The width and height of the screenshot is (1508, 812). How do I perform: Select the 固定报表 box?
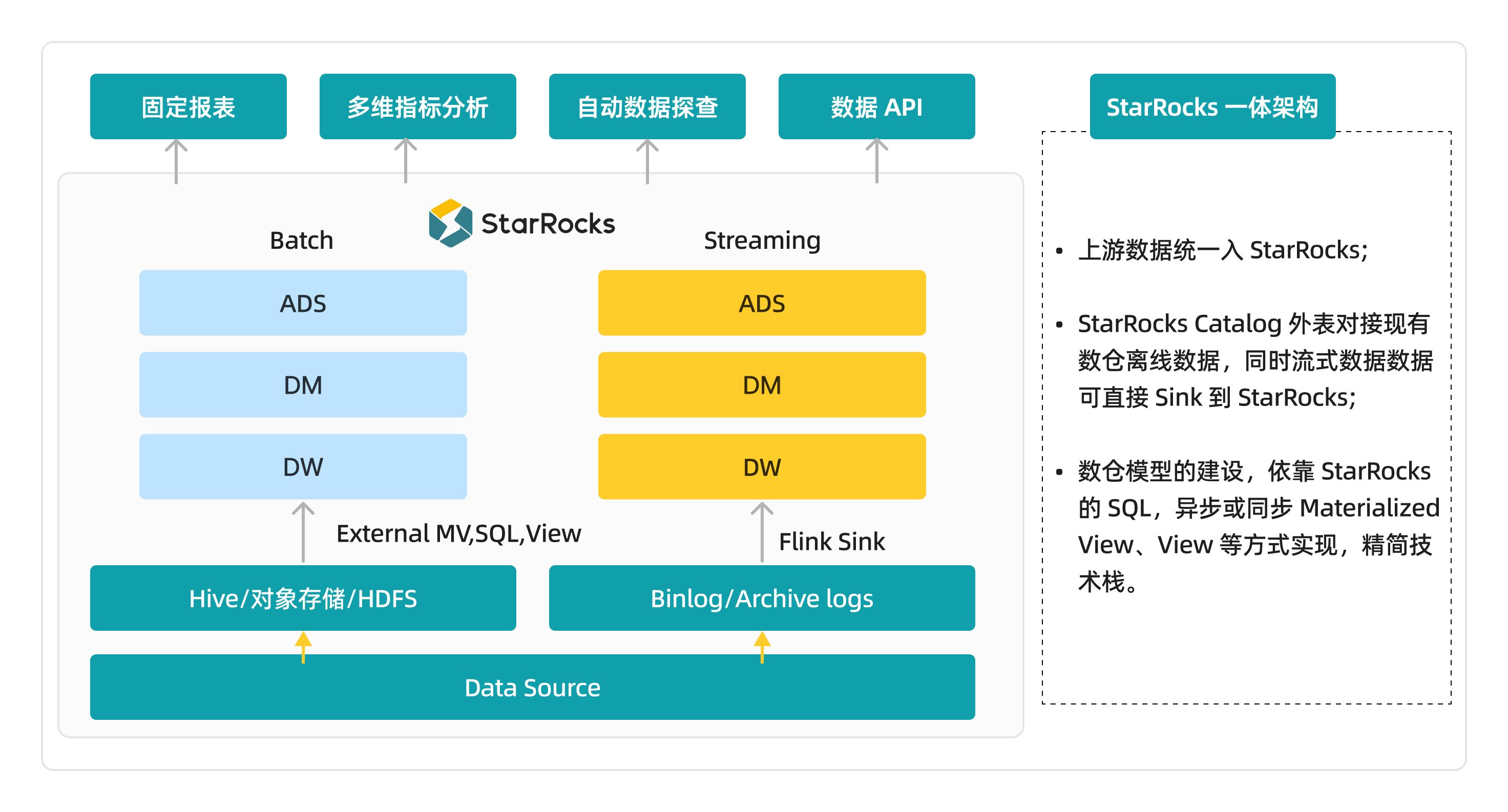(188, 106)
